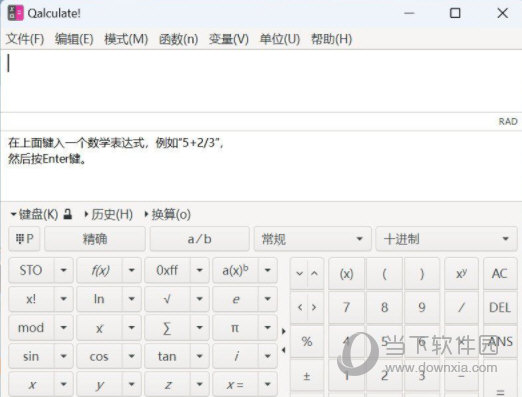Screen dimensions: 522x397
Task: Insert the π constant
Action: pyautogui.click(x=235, y=328)
